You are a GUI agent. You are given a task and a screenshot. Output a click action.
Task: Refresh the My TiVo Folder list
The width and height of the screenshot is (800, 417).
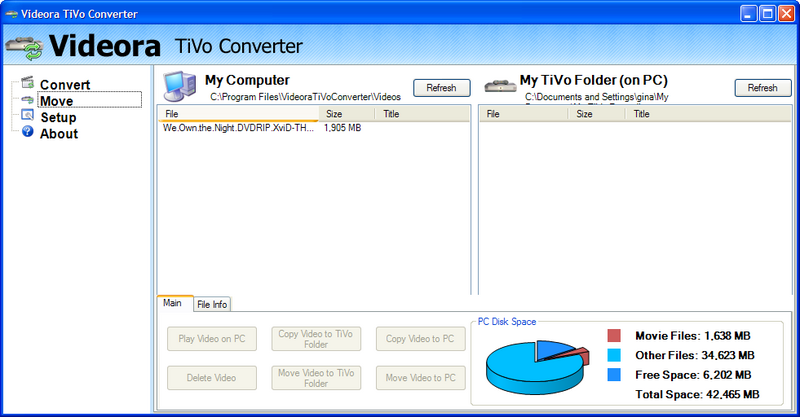click(762, 88)
